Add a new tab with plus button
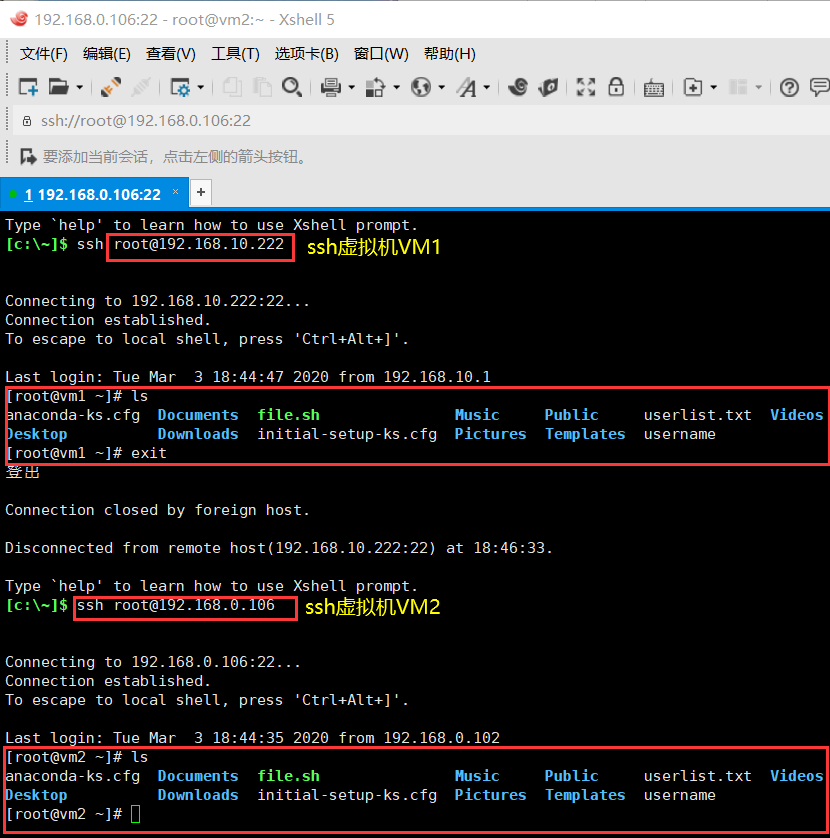The height and width of the screenshot is (838, 830). point(201,192)
